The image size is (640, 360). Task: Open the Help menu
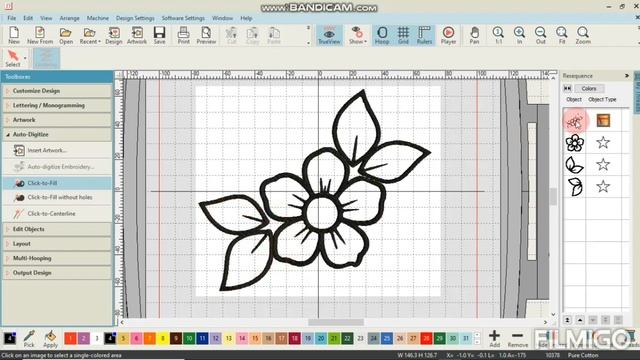pos(246,18)
